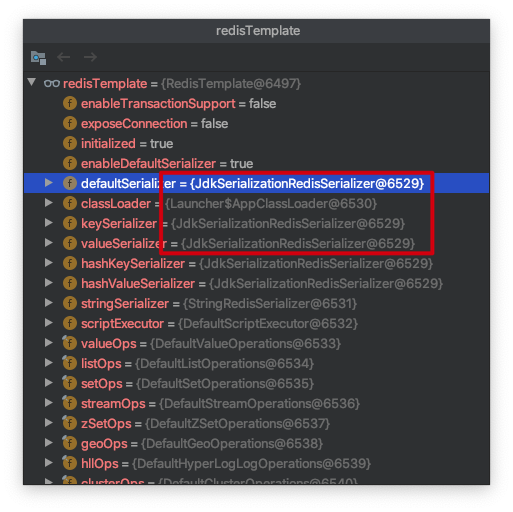The width and height of the screenshot is (513, 512).
Task: Collapse the redisTemplate root node
Action: coord(32,82)
